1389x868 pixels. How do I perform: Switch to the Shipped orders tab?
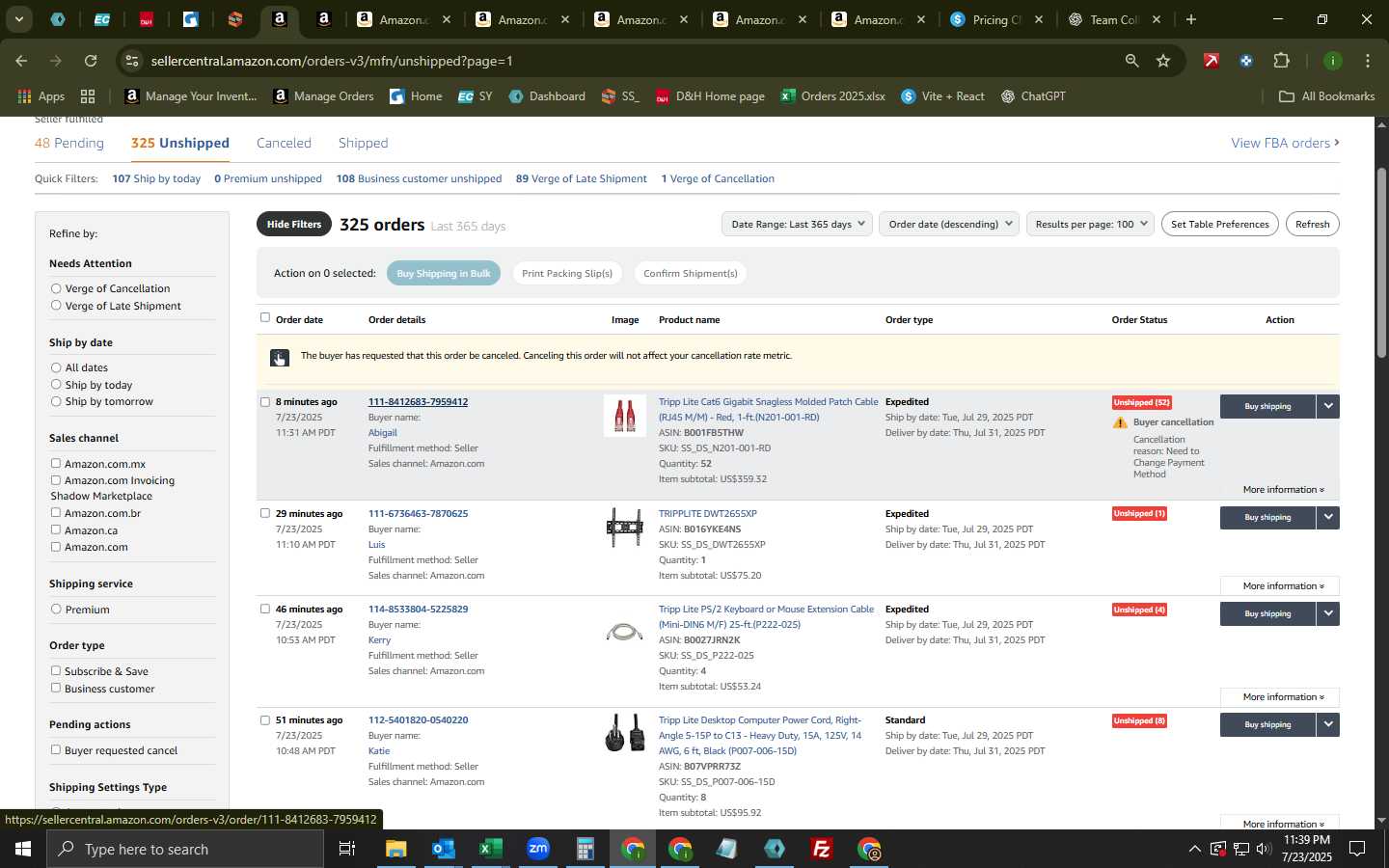pyautogui.click(x=363, y=143)
